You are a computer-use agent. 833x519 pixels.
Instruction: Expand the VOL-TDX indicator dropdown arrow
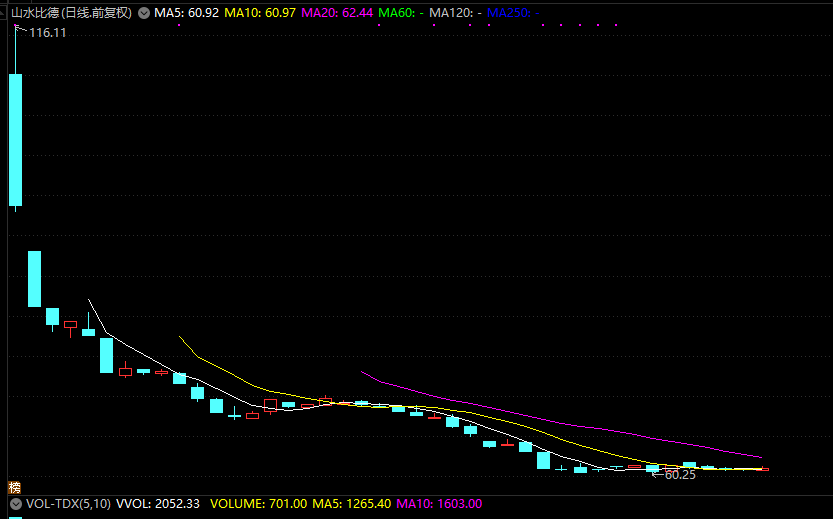coord(14,504)
